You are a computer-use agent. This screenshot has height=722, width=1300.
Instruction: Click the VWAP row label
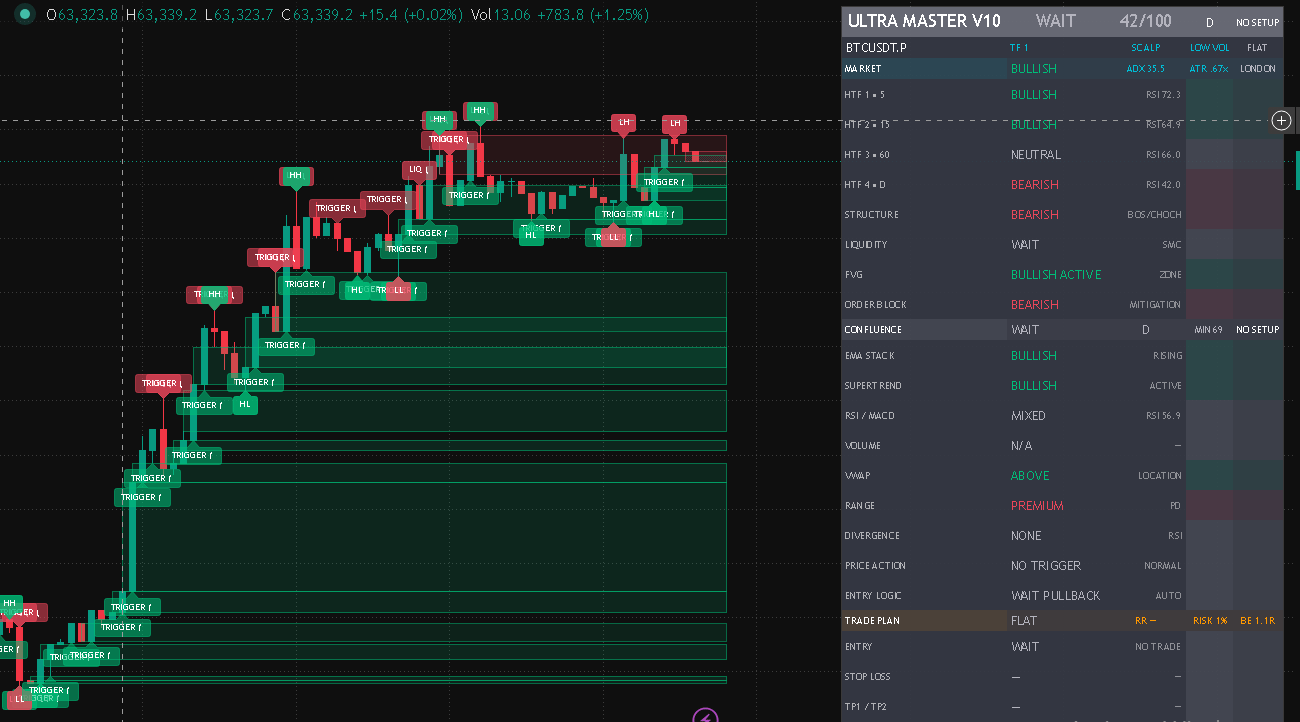pos(858,476)
